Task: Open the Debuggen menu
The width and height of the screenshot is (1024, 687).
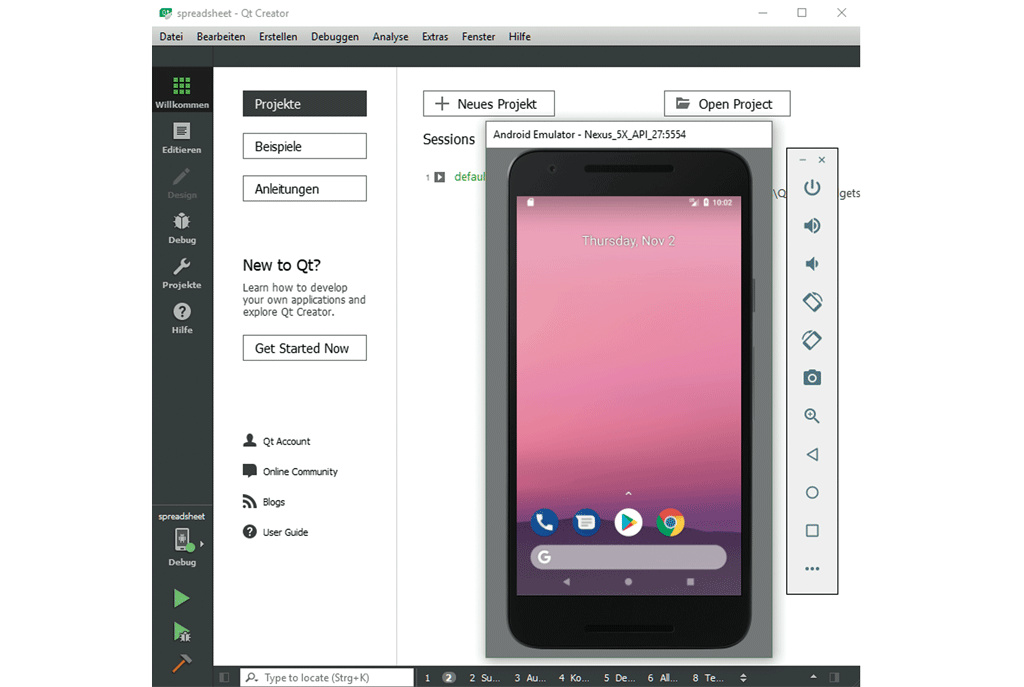Action: [334, 37]
